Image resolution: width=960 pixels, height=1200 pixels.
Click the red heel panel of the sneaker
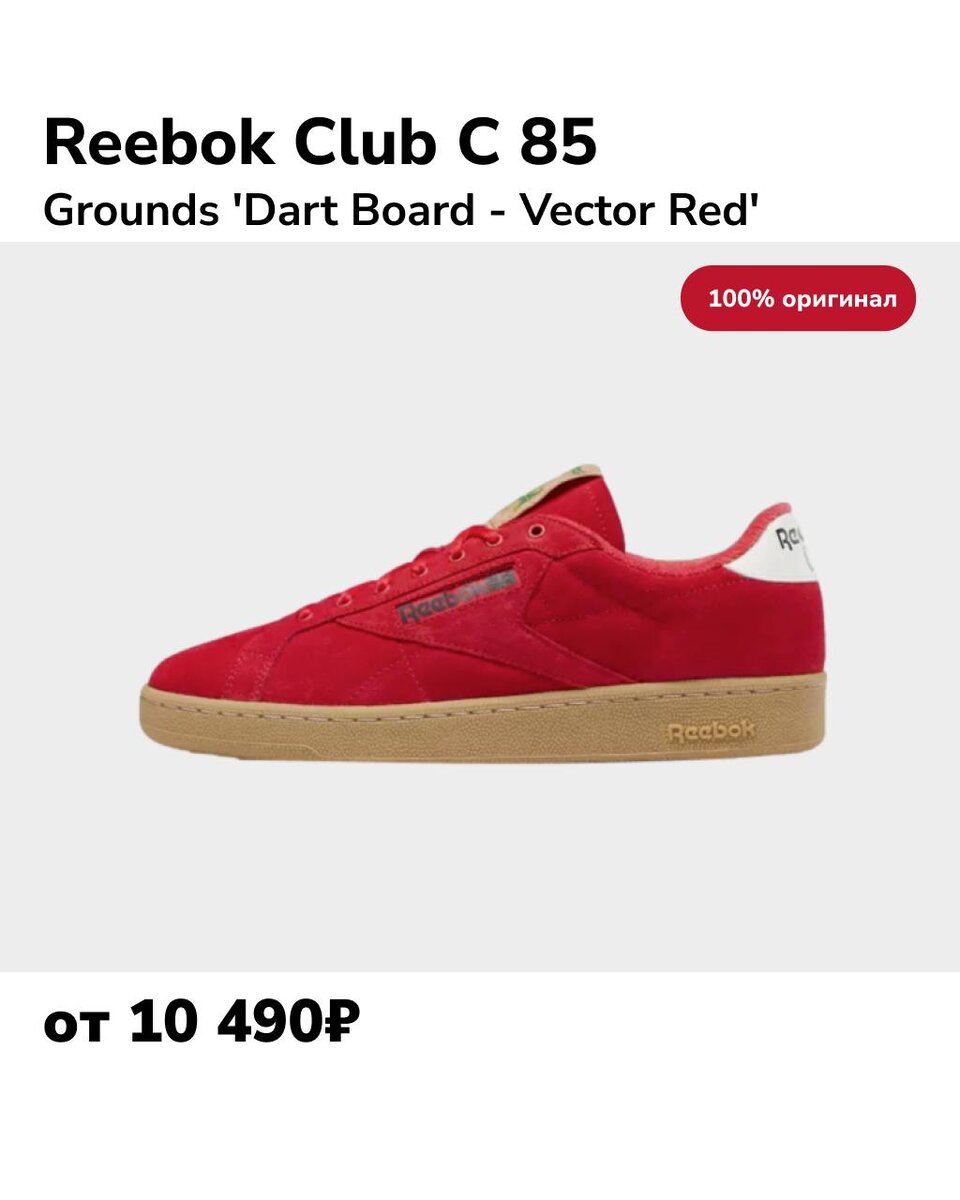[x=760, y=625]
